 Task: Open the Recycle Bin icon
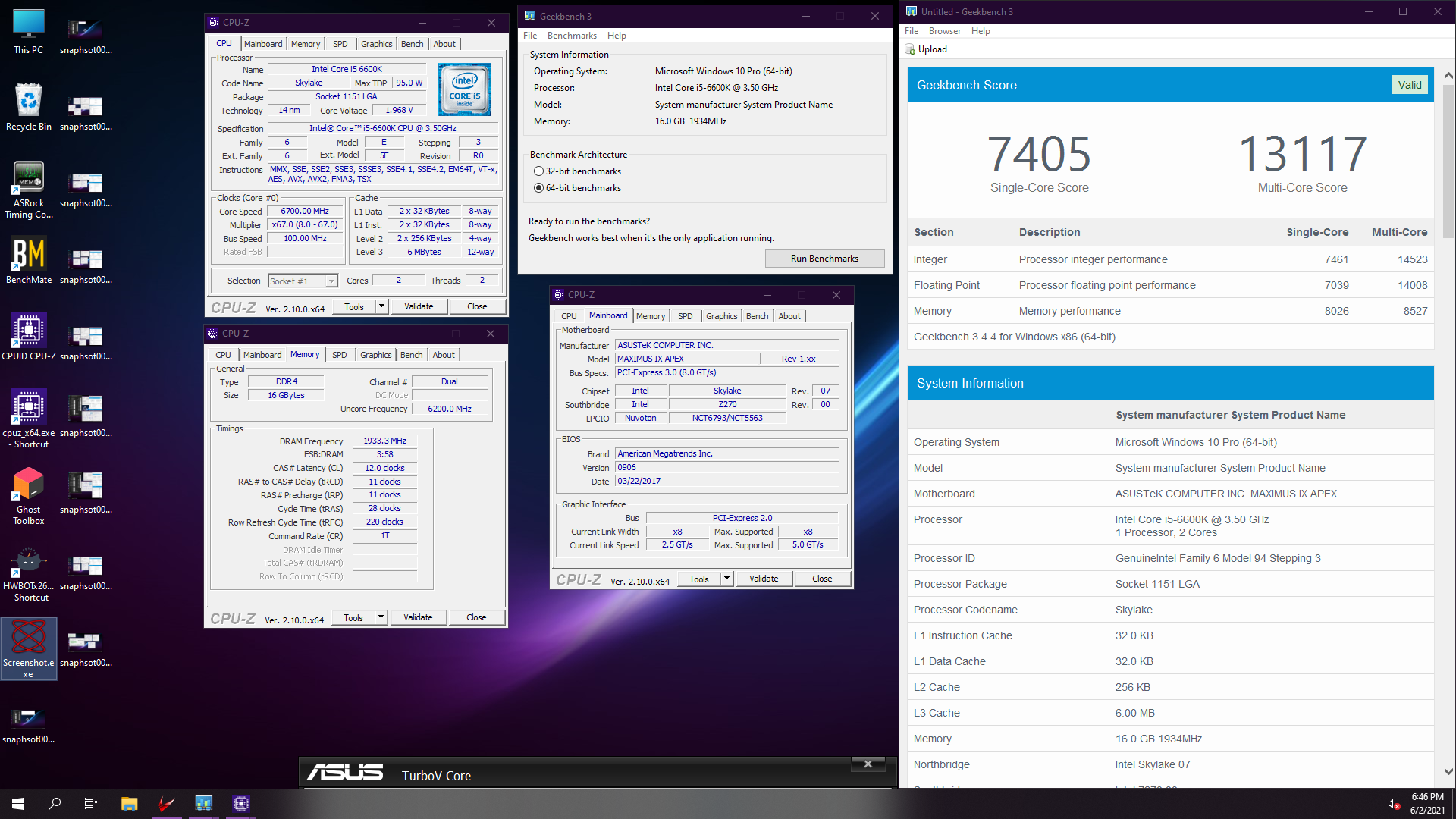(29, 107)
